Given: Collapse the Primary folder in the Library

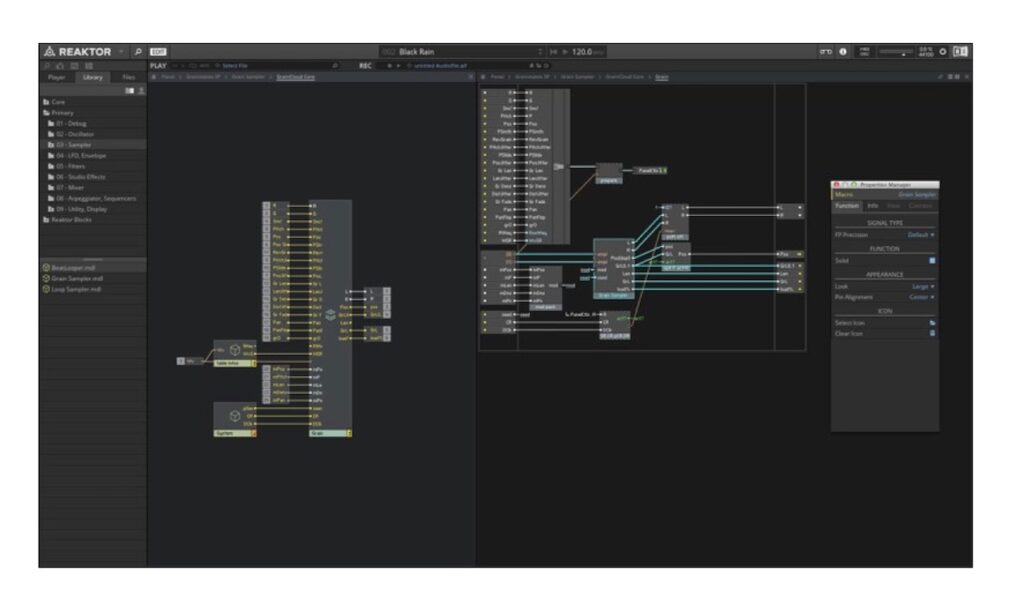Looking at the screenshot, I should click(59, 112).
